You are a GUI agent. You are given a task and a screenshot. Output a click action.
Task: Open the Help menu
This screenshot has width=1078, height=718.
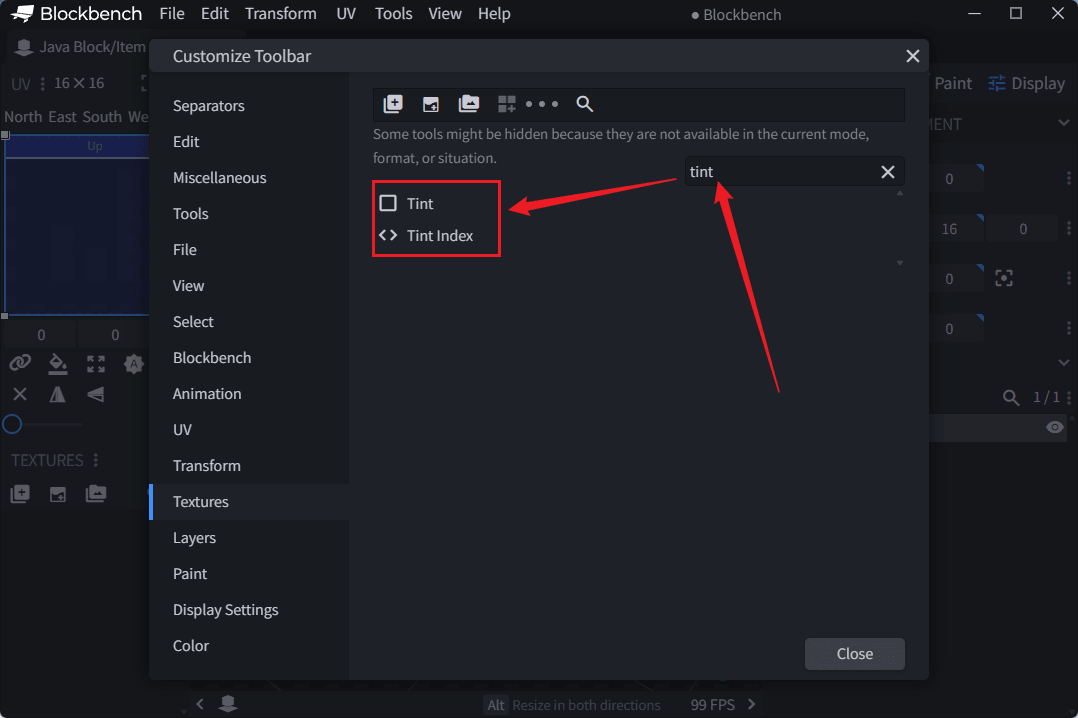pos(494,14)
